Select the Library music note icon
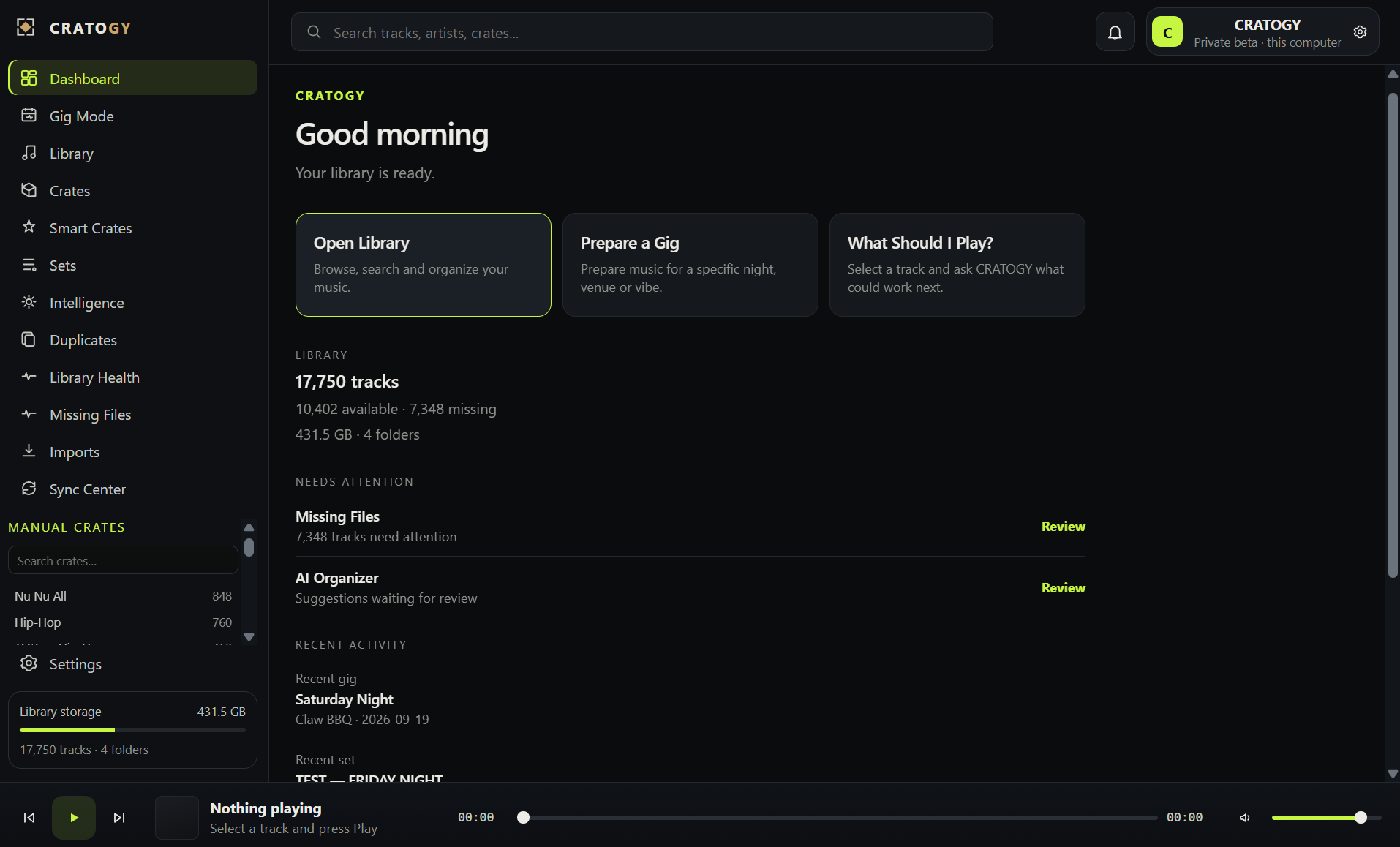The height and width of the screenshot is (847, 1400). point(29,153)
